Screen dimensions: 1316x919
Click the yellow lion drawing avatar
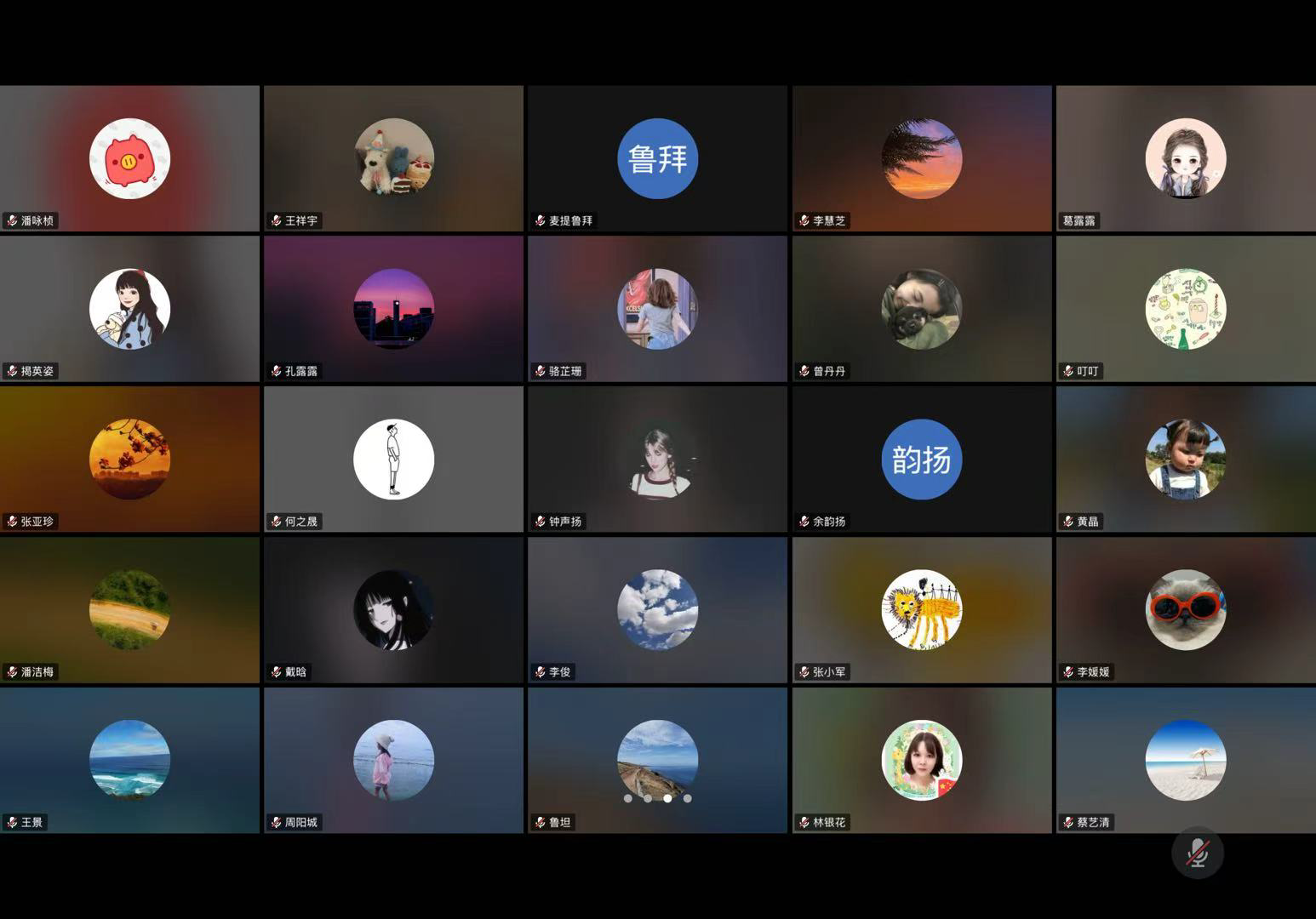coord(921,609)
